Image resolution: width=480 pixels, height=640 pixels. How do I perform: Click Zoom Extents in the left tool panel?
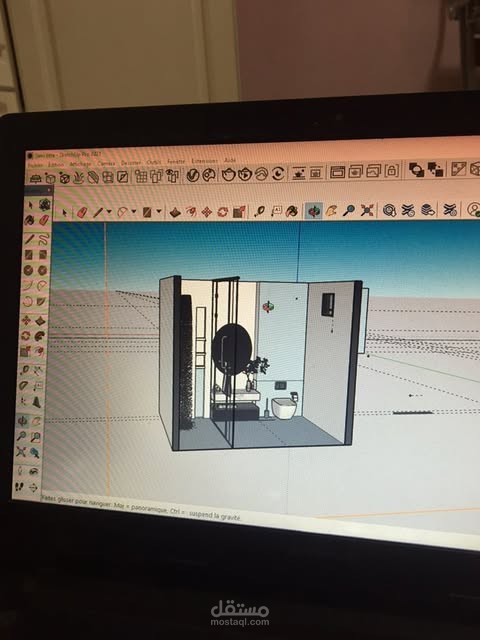21,452
